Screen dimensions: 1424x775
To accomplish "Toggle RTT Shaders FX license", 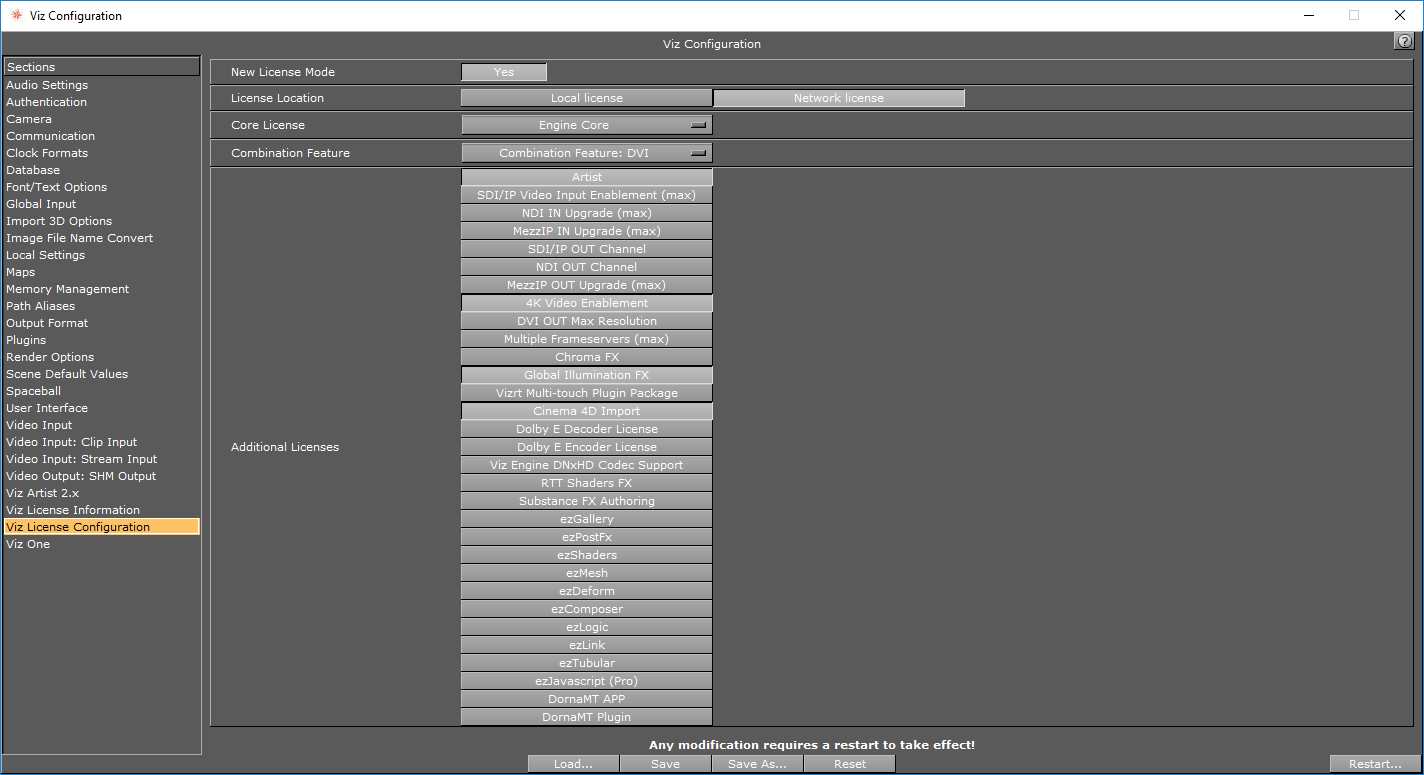I will click(587, 483).
